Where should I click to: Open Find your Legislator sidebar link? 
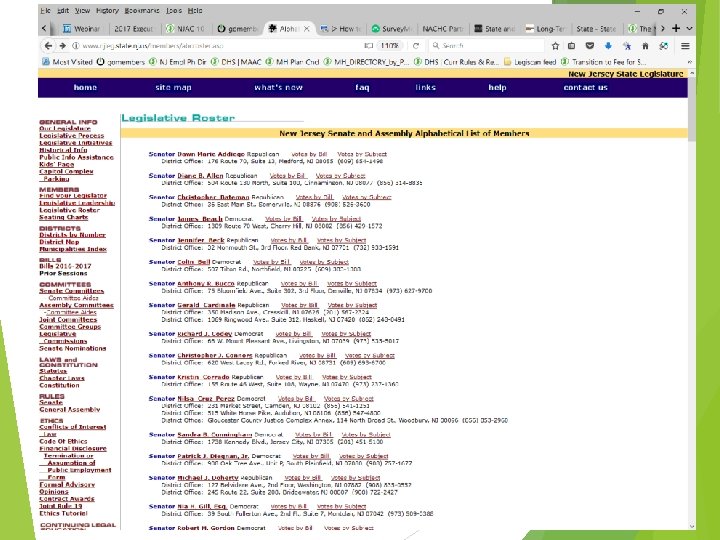point(73,196)
